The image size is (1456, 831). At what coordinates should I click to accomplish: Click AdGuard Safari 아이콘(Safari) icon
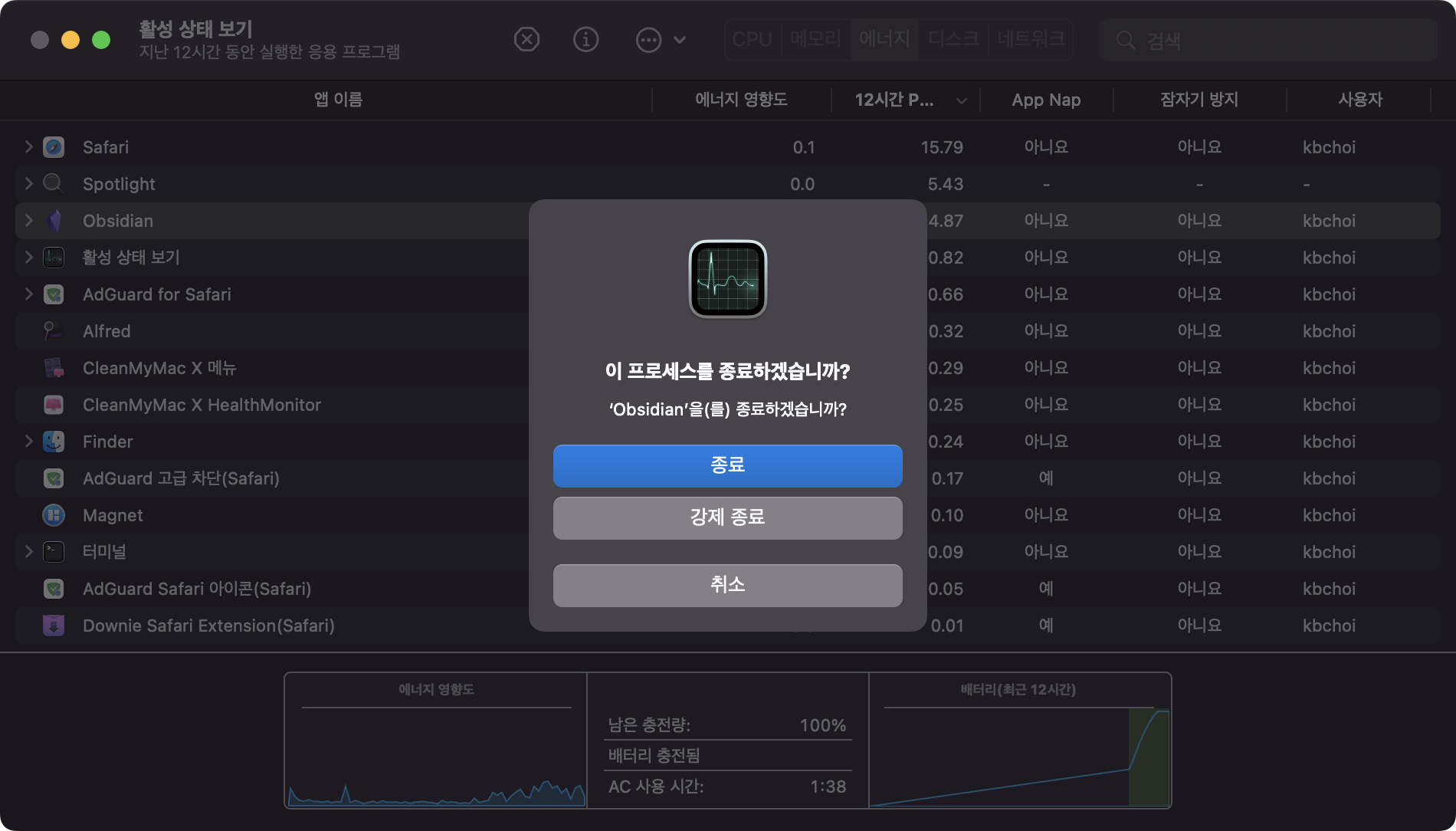click(x=54, y=588)
